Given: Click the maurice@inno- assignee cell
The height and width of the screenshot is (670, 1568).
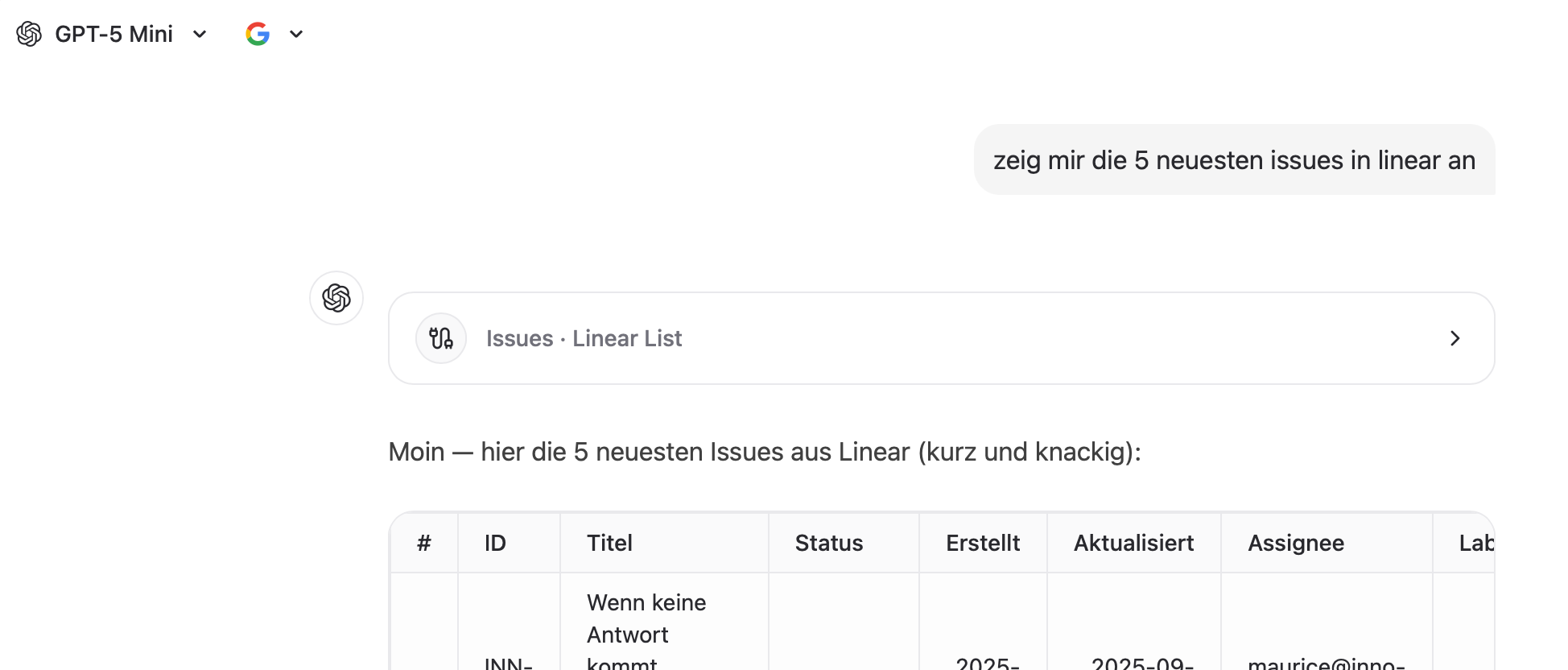Looking at the screenshot, I should pyautogui.click(x=1326, y=662).
